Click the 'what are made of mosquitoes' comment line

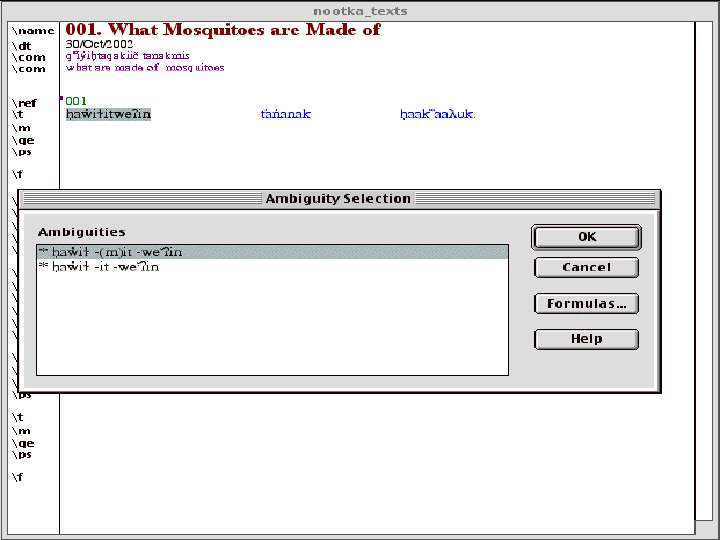145,68
